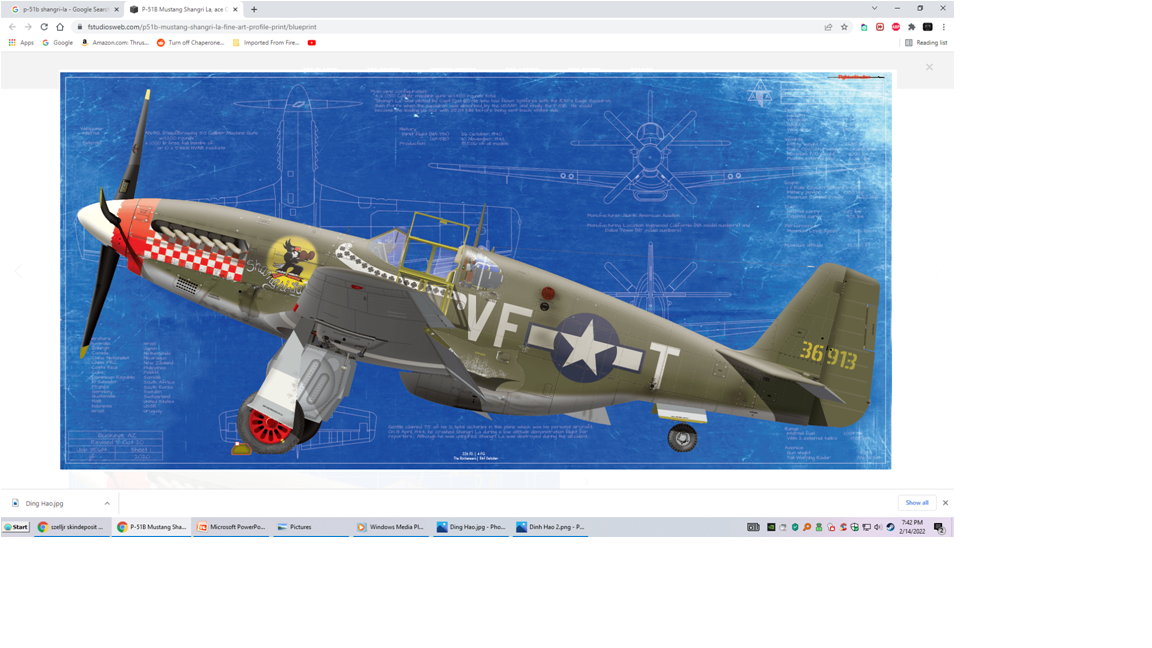Click the dark profile icon in toolbar
Screen dimensions: 1152x648
pos(928,27)
